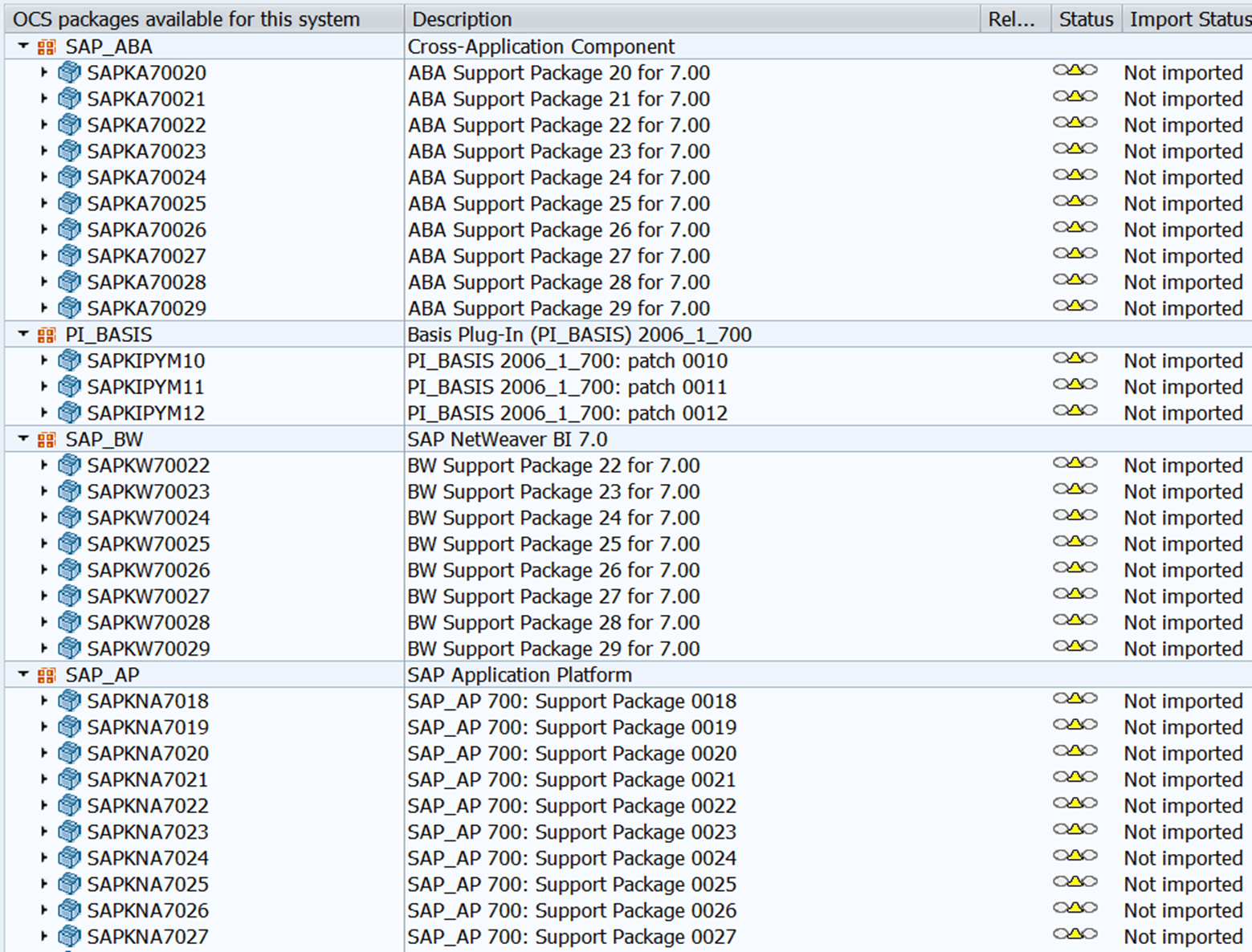Screen dimensions: 1252x952
Task: Click the Import Status column header
Action: tap(1187, 18)
